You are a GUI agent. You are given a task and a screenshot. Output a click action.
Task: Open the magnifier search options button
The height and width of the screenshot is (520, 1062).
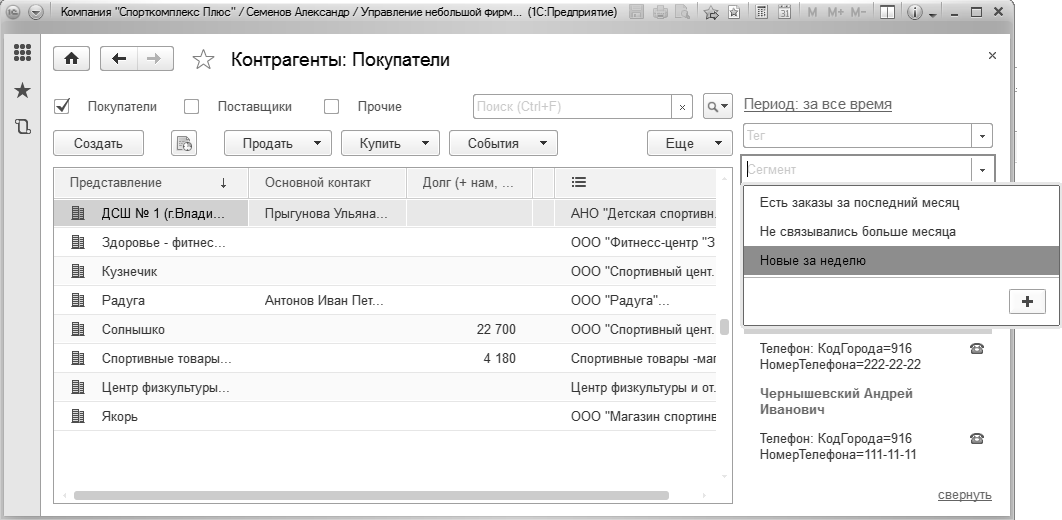click(x=717, y=107)
